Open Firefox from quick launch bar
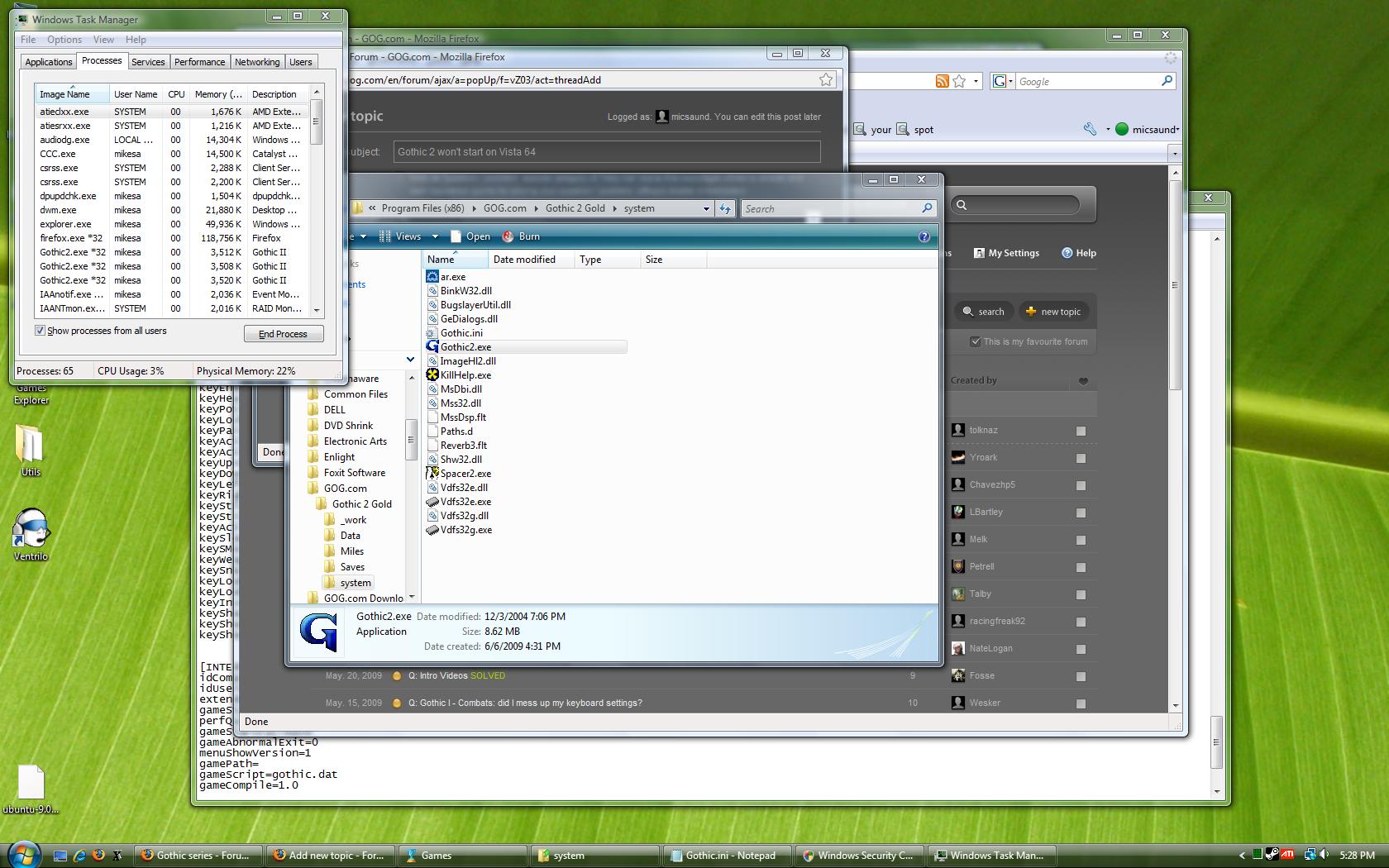1389x868 pixels. tap(98, 856)
